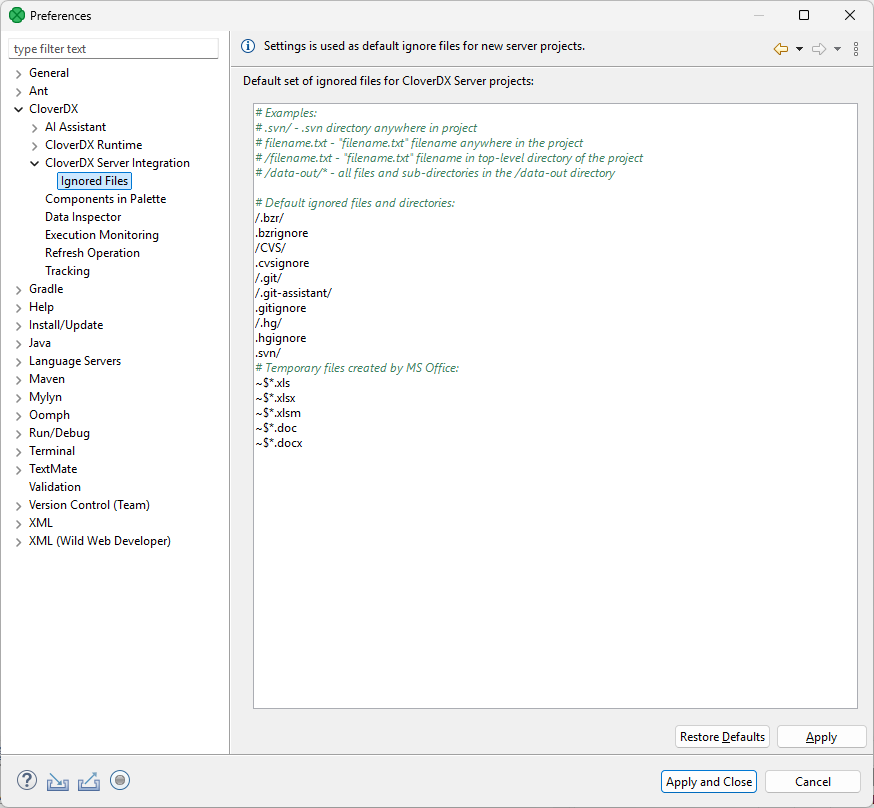Expand the Java tree node
874x808 pixels.
(18, 344)
